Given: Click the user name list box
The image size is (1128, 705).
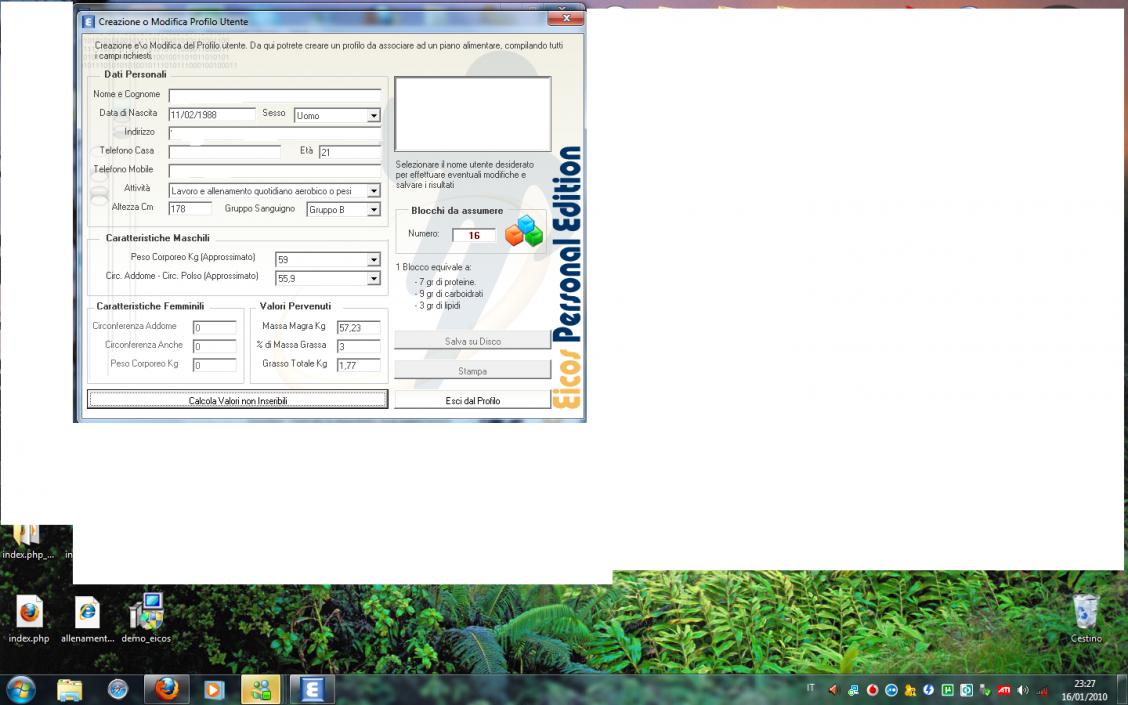Looking at the screenshot, I should coord(472,114).
